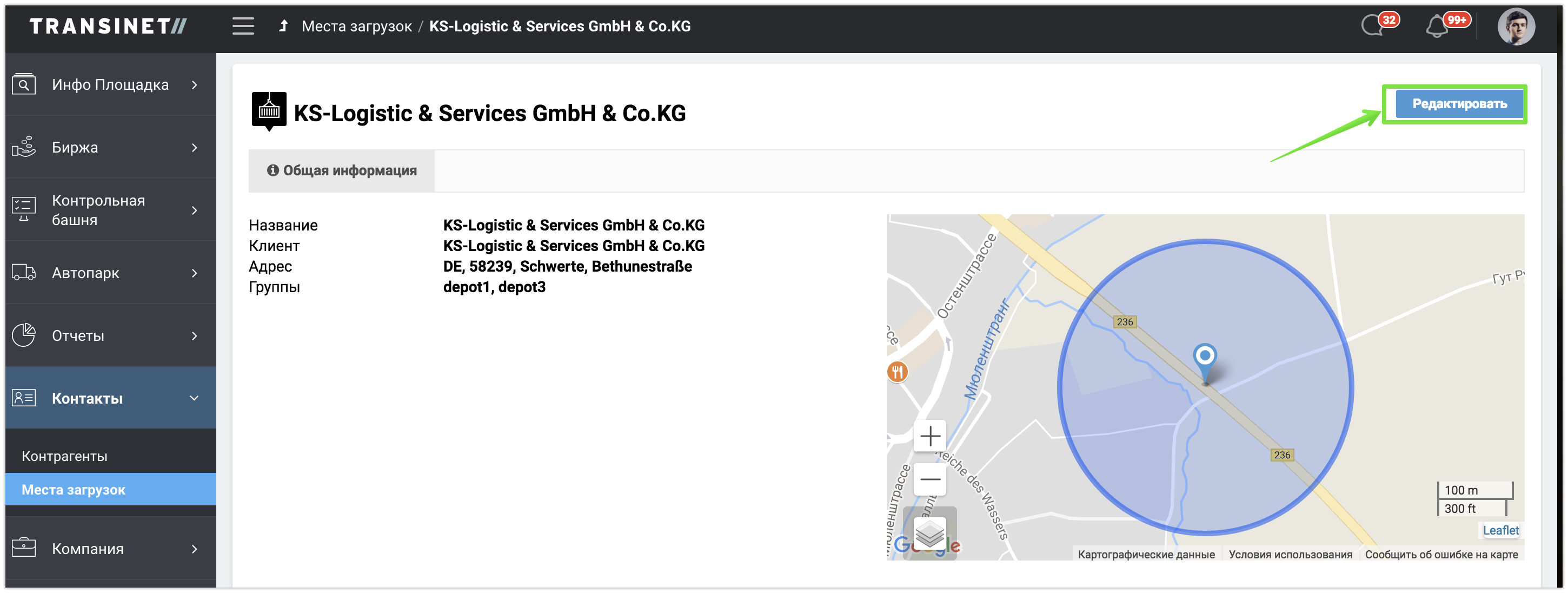Expand the Инфо Площадка menu
1568x593 pixels.
coord(110,84)
